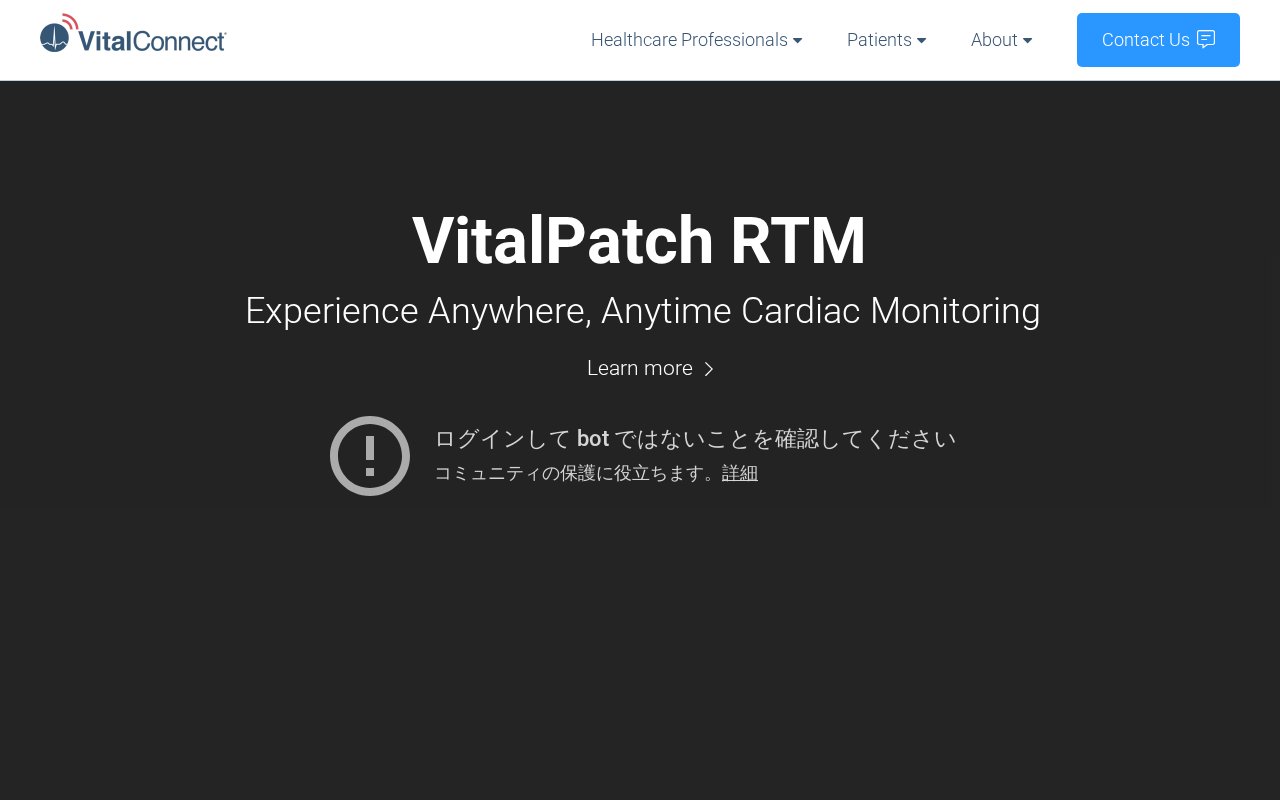
Task: Expand the caret beside About
Action: [x=1028, y=41]
